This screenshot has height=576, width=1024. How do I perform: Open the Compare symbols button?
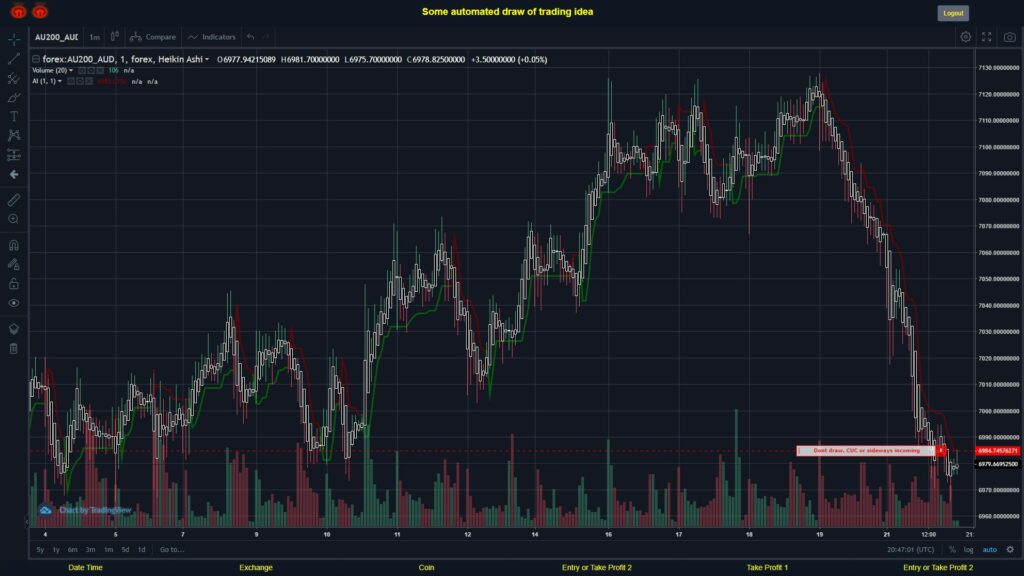(153, 37)
